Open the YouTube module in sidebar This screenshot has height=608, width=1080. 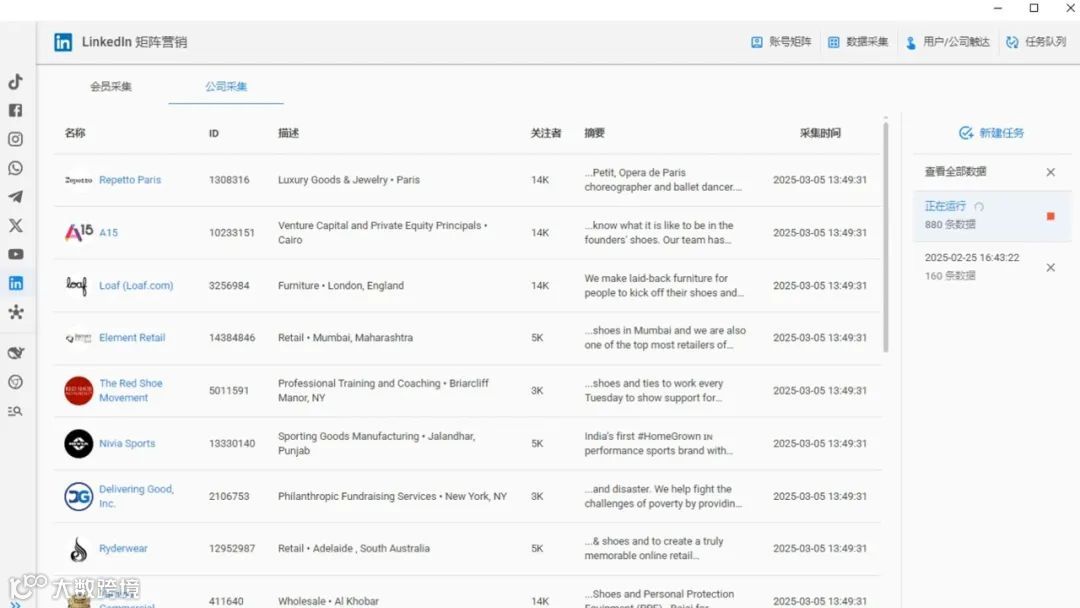pyautogui.click(x=15, y=254)
